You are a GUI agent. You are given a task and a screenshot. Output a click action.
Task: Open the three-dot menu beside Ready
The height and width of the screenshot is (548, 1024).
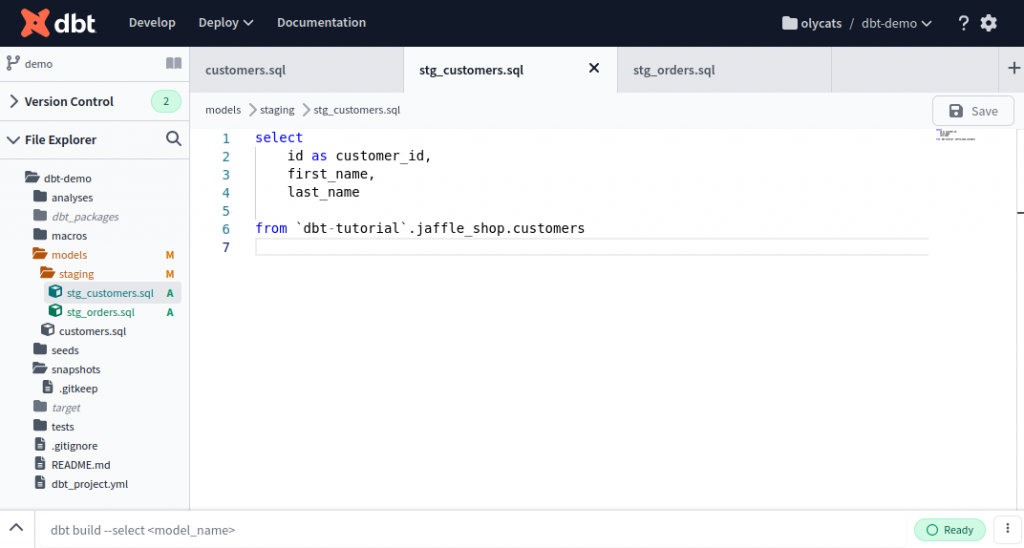click(x=1008, y=529)
